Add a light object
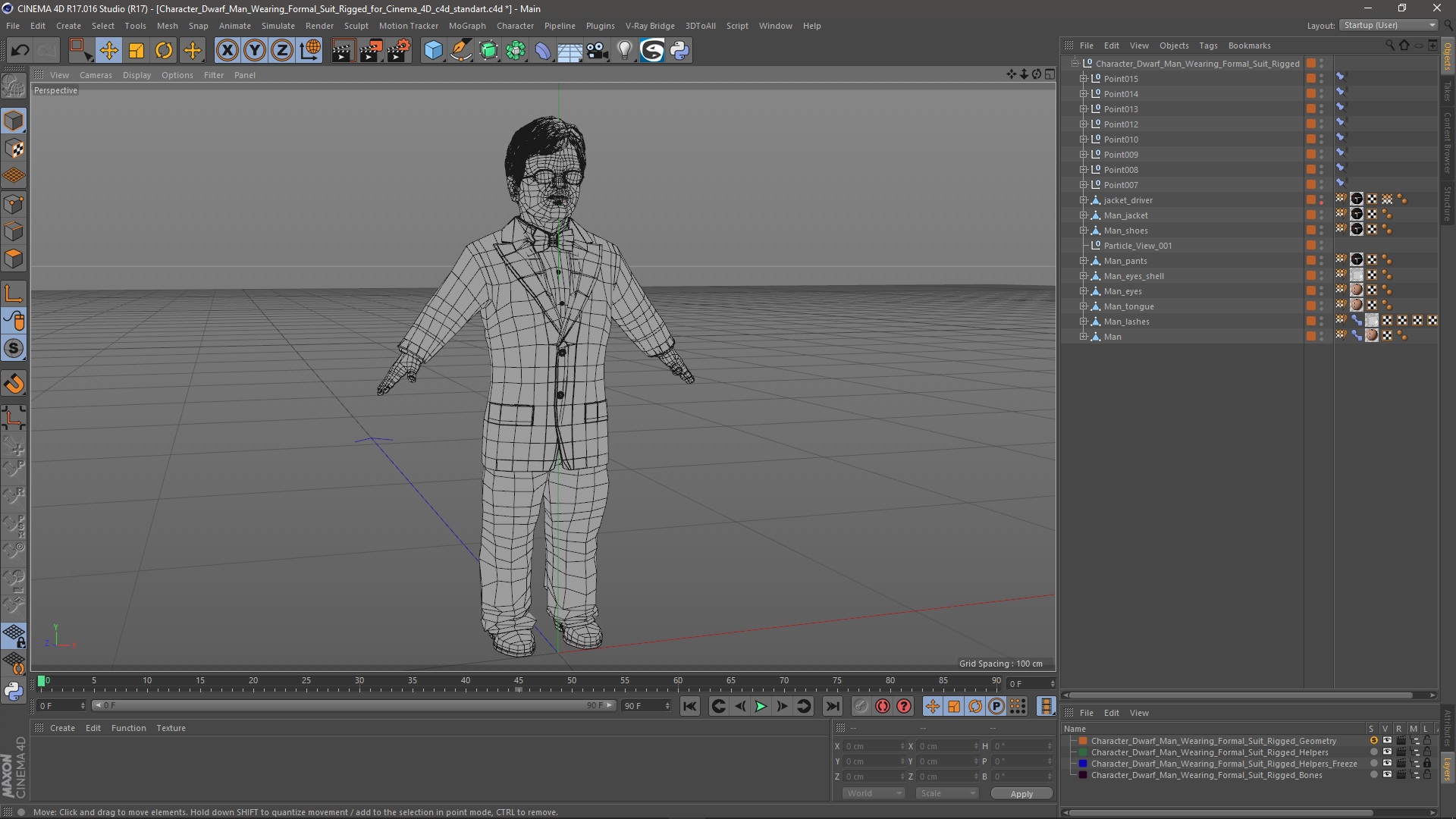The height and width of the screenshot is (819, 1456). 625,51
